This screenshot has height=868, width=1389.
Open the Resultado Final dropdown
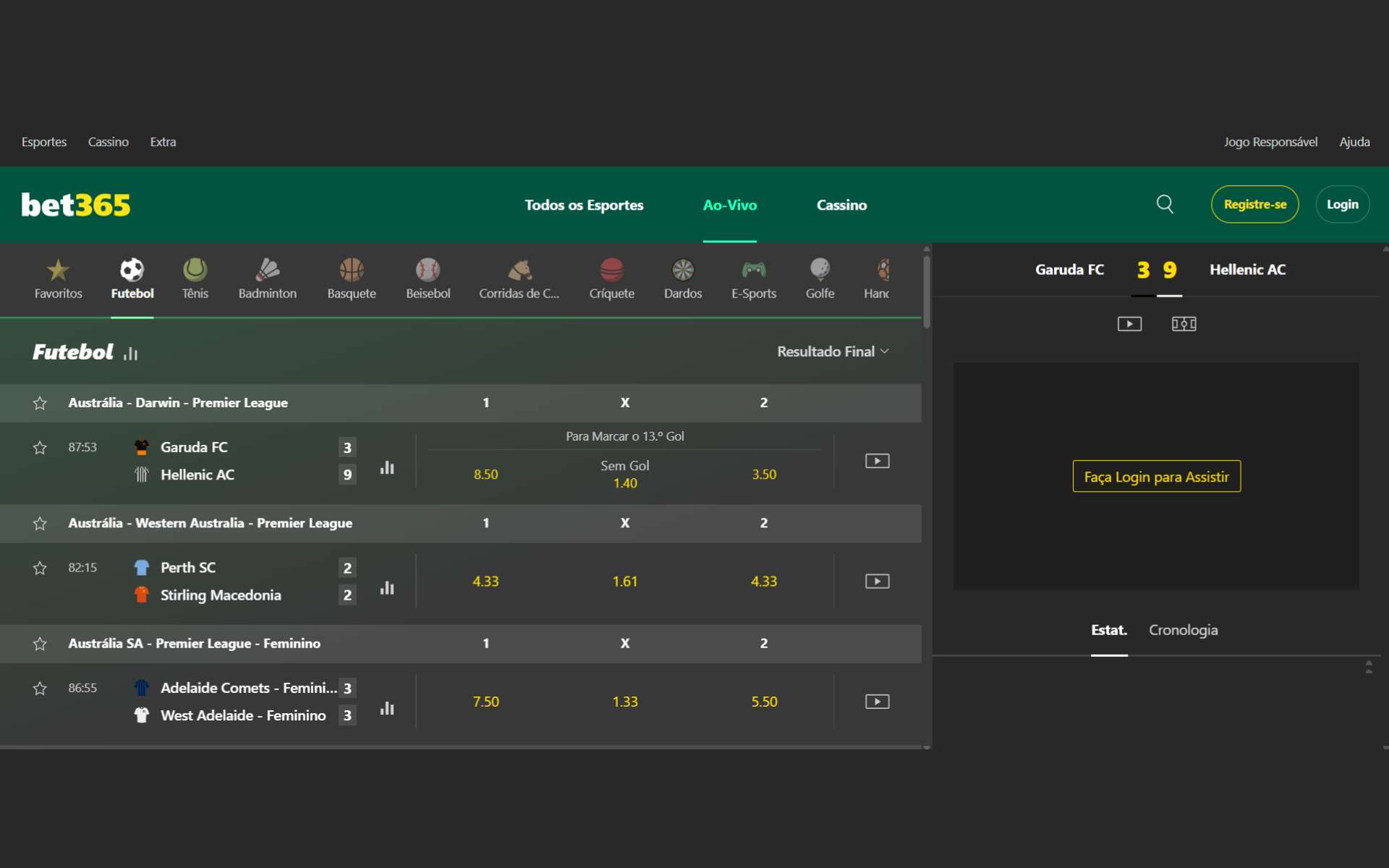833,352
